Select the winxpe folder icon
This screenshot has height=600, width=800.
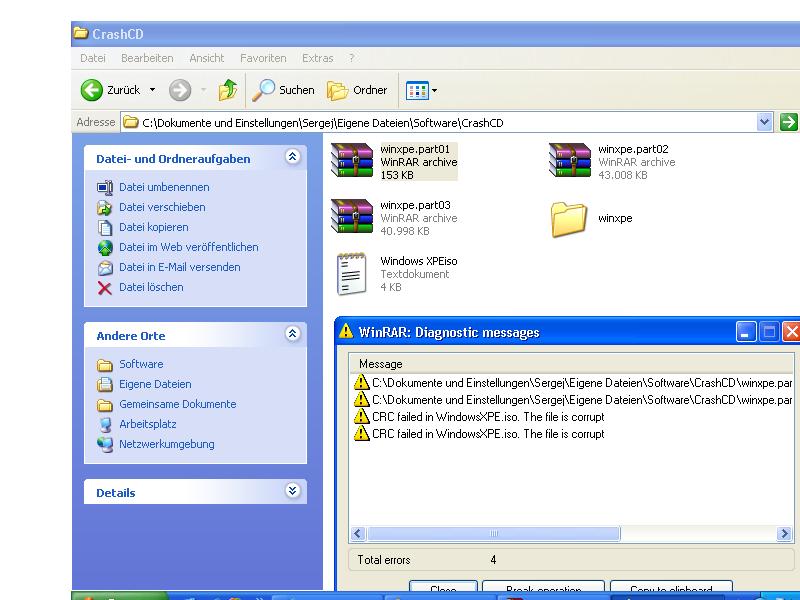pyautogui.click(x=568, y=219)
